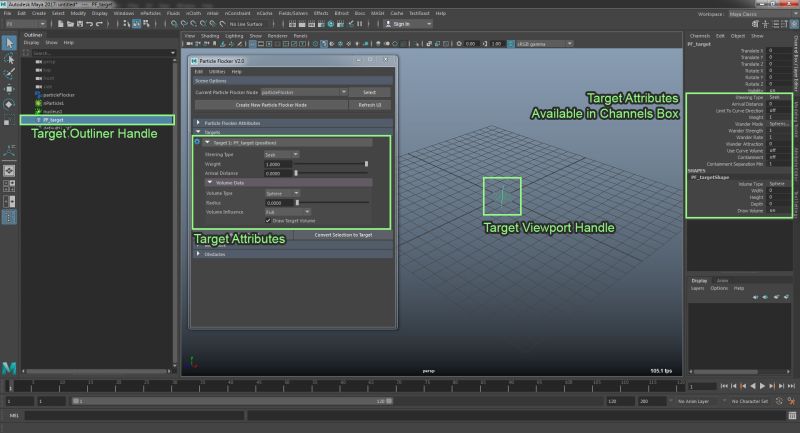The height and width of the screenshot is (433, 800).
Task: Click the Arrival Distance slider handle
Action: (x=296, y=173)
